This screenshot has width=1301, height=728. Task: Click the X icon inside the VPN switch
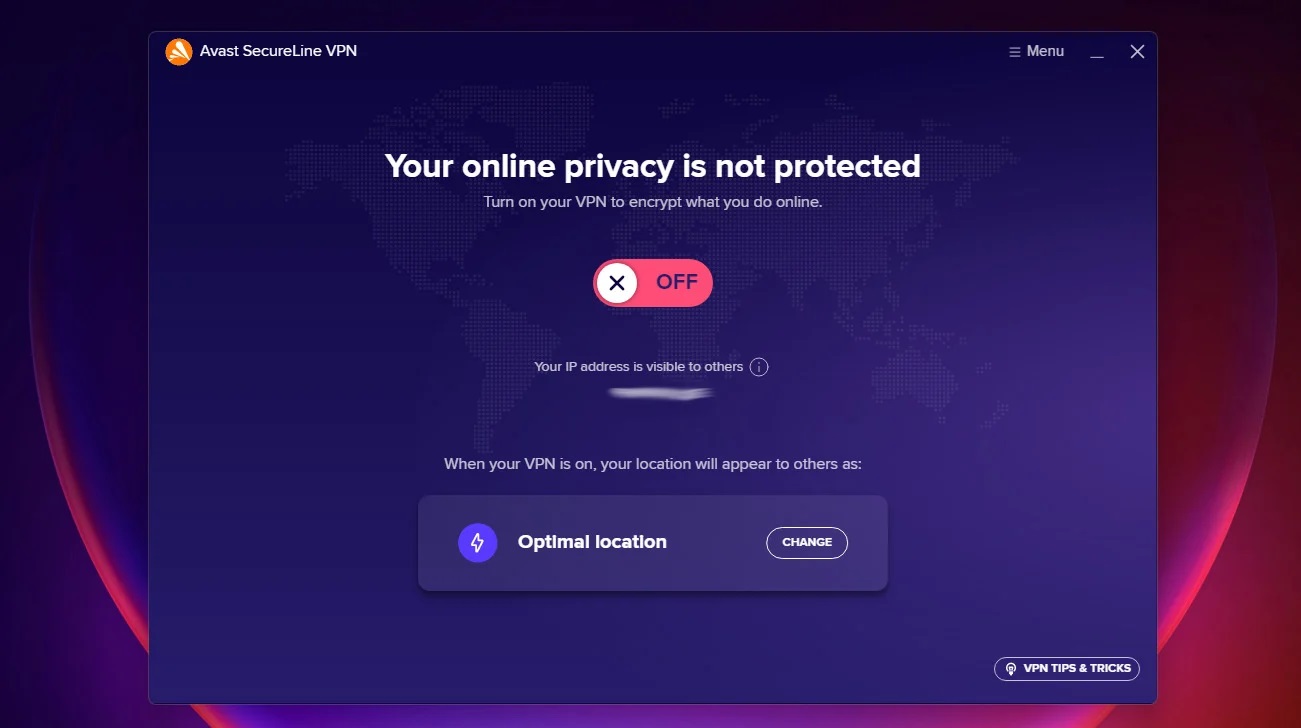click(618, 282)
